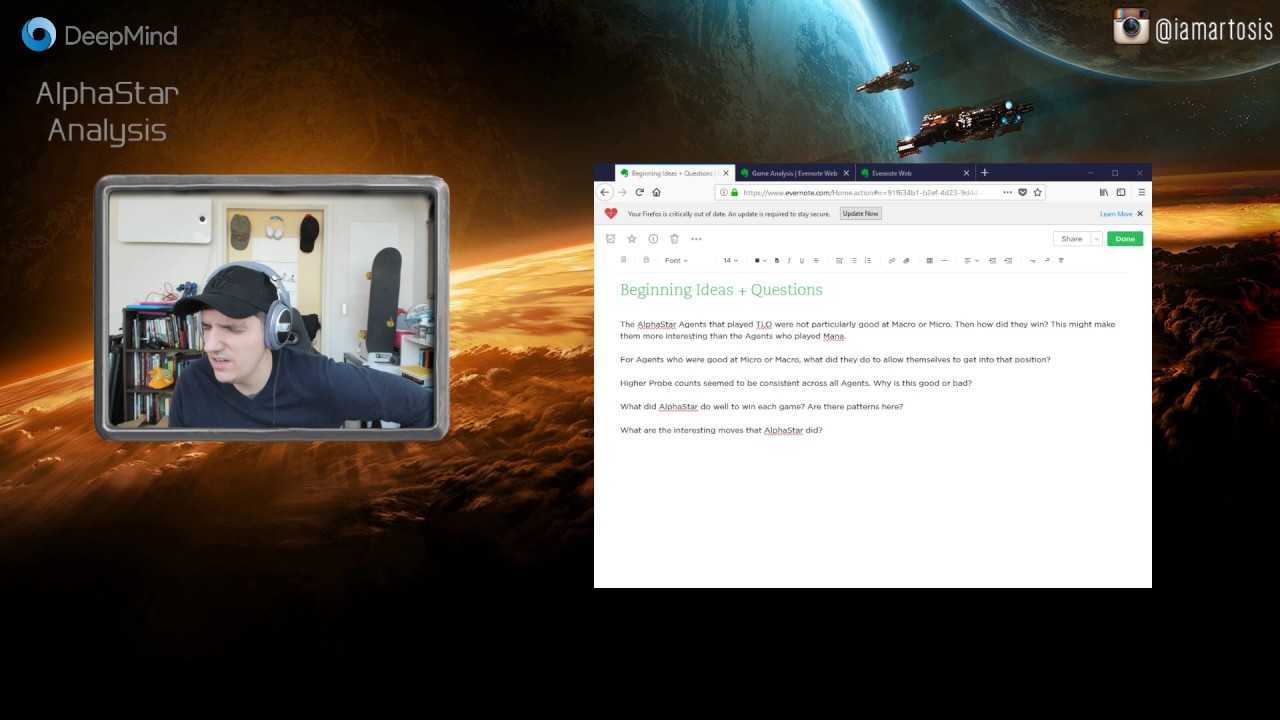Viewport: 1280px width, 720px height.
Task: Toggle bold formatting in editor
Action: [x=777, y=260]
